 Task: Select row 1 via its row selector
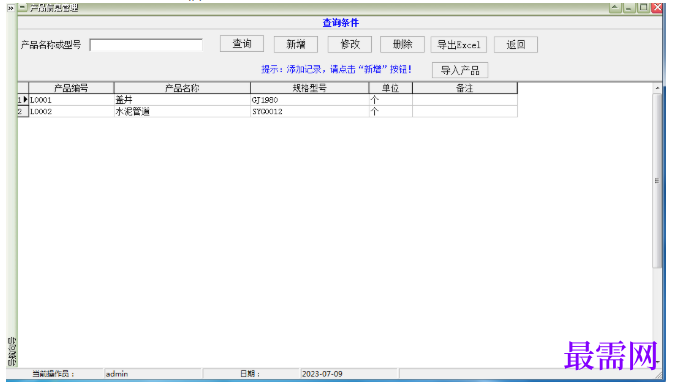pyautogui.click(x=23, y=100)
